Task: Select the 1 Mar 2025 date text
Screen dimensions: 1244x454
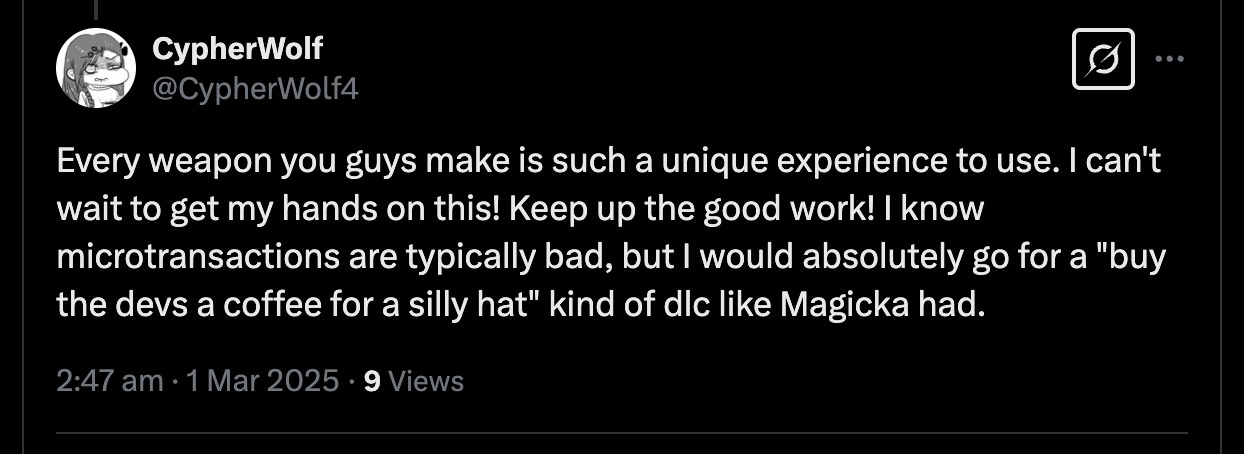Action: tap(256, 381)
